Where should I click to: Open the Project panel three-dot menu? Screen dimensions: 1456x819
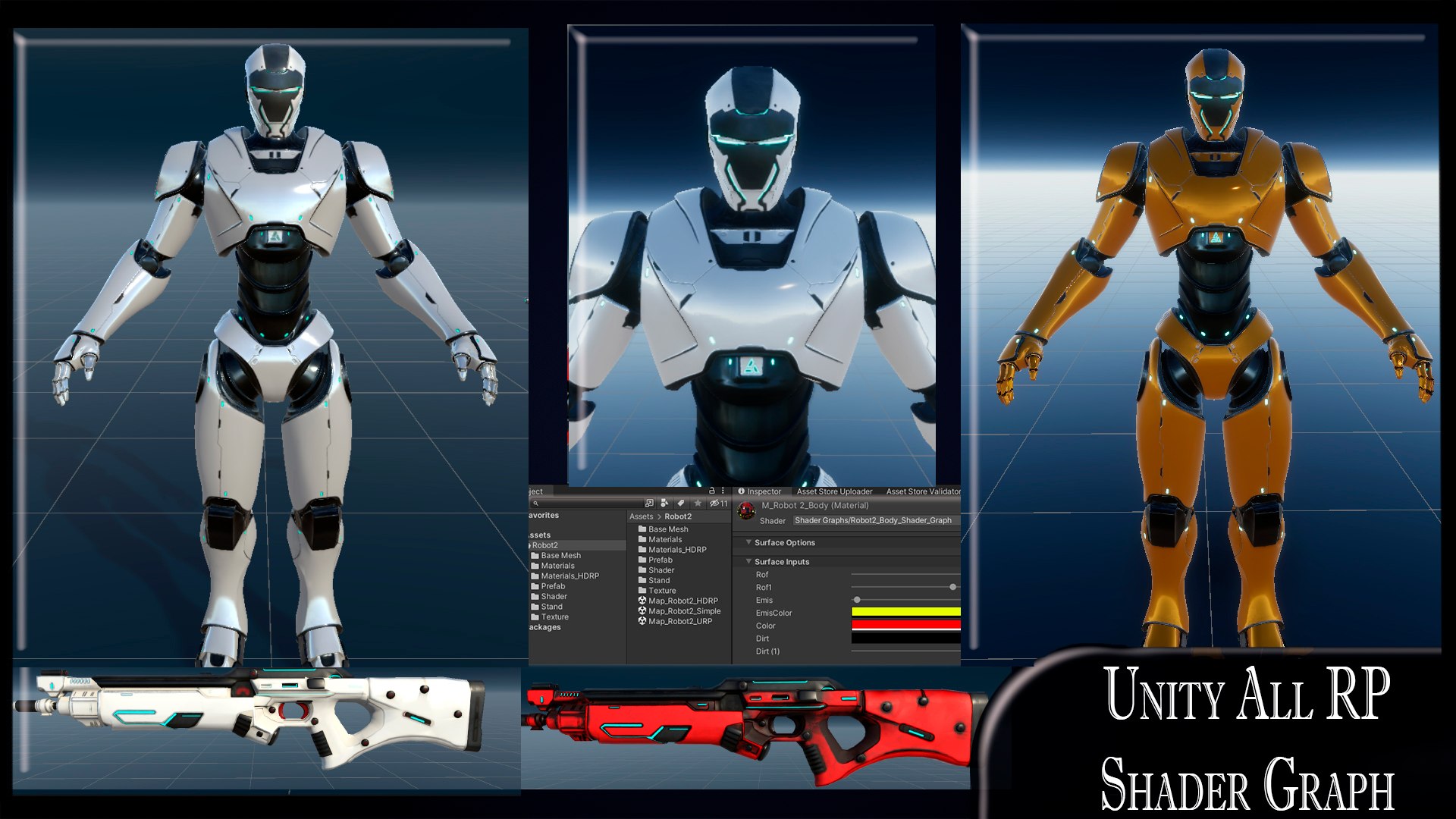(723, 491)
